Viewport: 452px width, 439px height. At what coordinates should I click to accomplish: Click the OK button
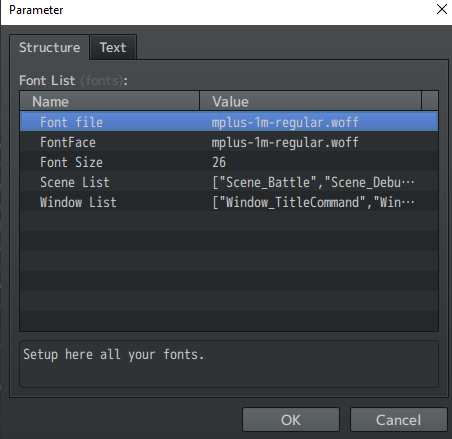point(291,420)
